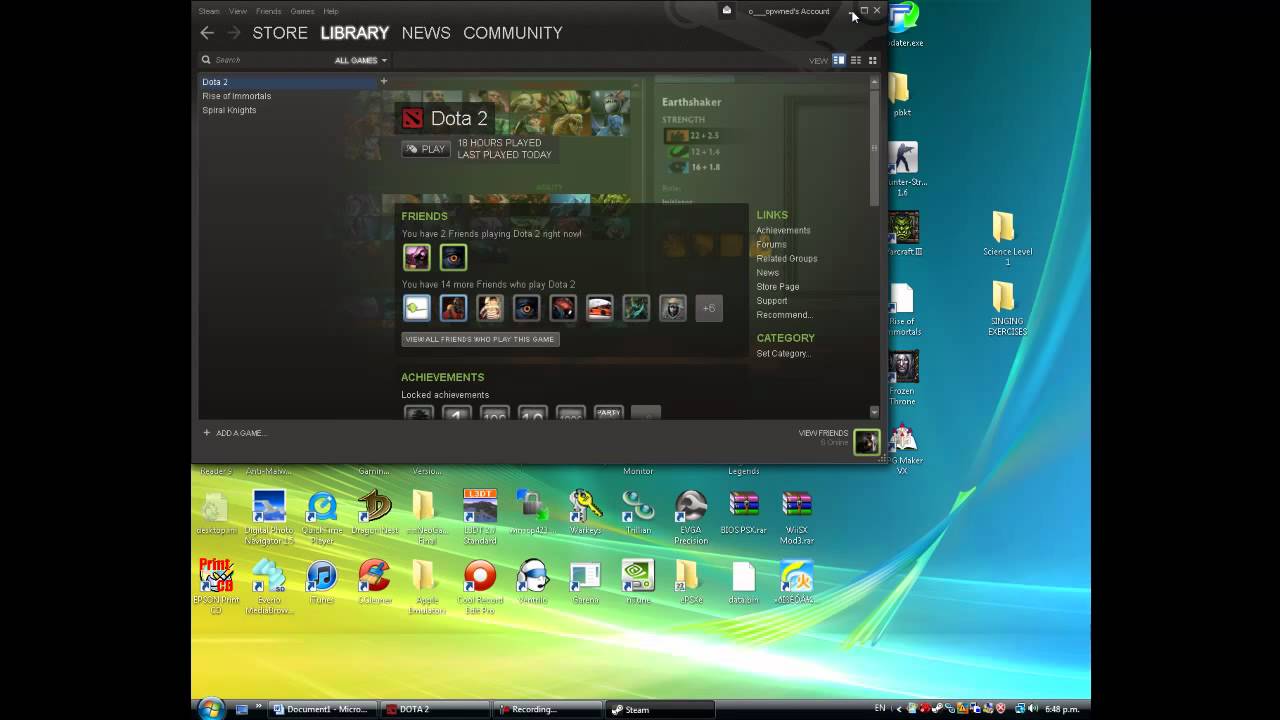The height and width of the screenshot is (720, 1280).
Task: Open the ALL GAMES filter dropdown
Action: point(360,60)
